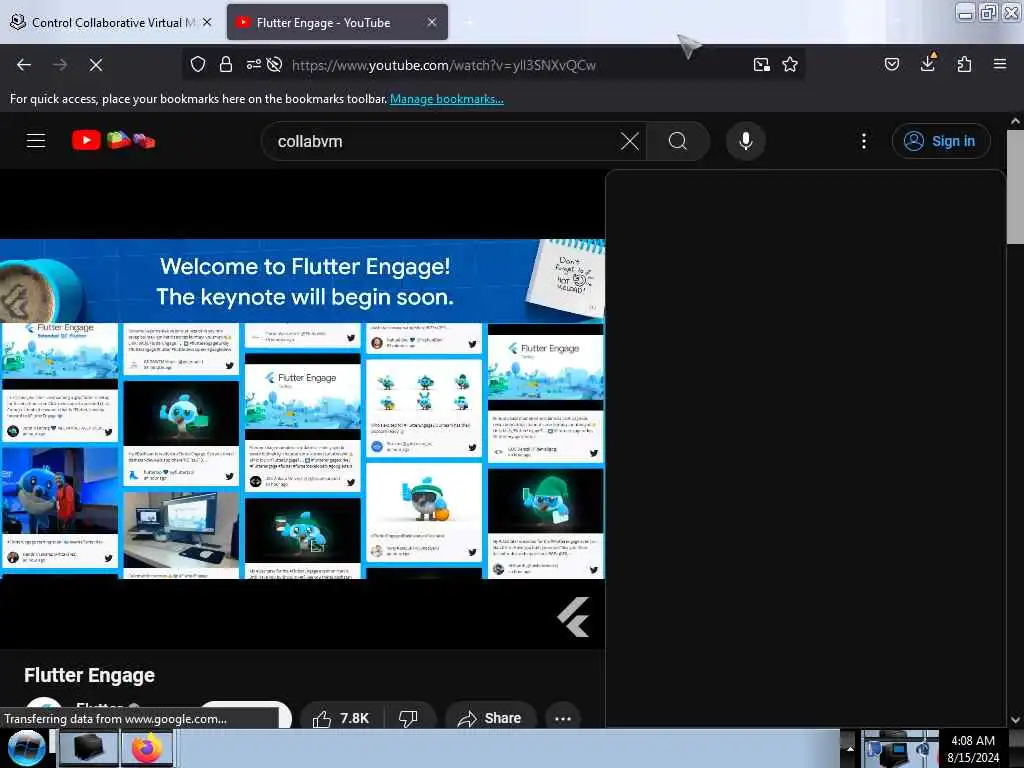Dislike the Flutter Engage video
This screenshot has height=768, width=1024.
[409, 718]
